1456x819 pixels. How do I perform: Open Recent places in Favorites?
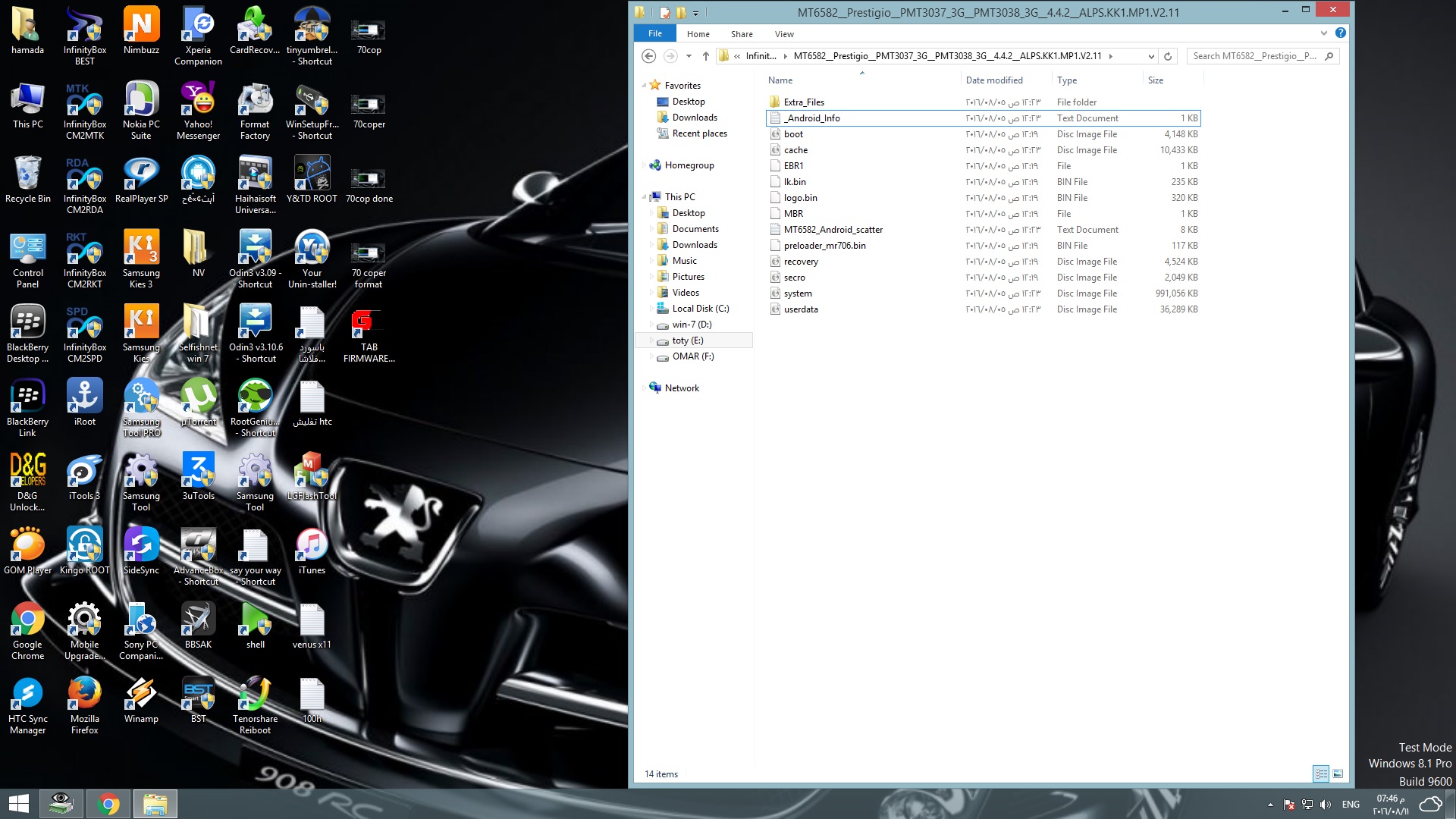click(699, 133)
